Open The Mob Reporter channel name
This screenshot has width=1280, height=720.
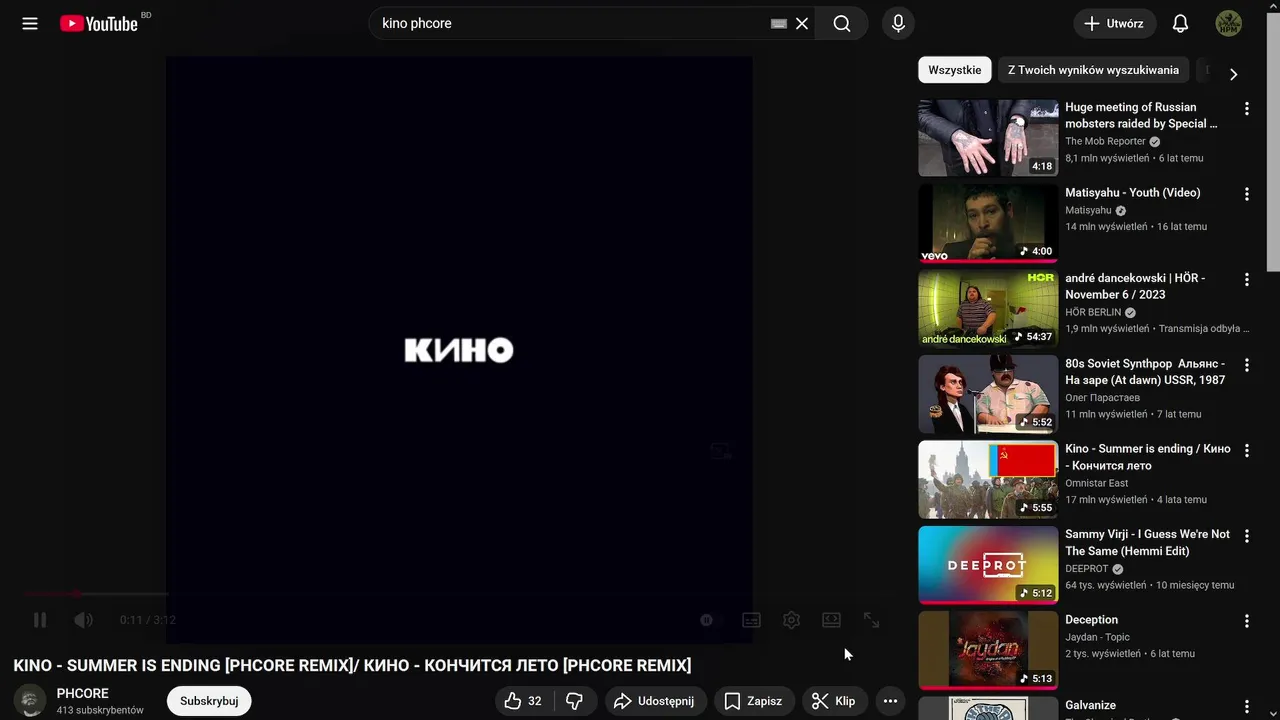(1105, 141)
